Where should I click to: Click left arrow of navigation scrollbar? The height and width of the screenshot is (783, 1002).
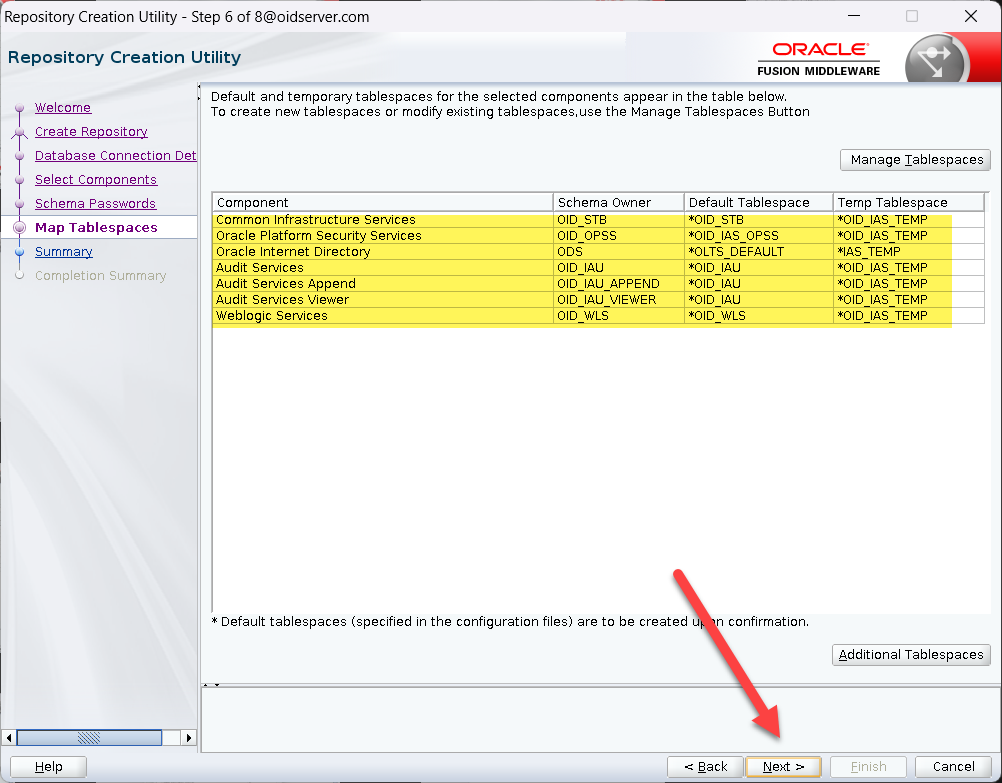click(x=9, y=738)
